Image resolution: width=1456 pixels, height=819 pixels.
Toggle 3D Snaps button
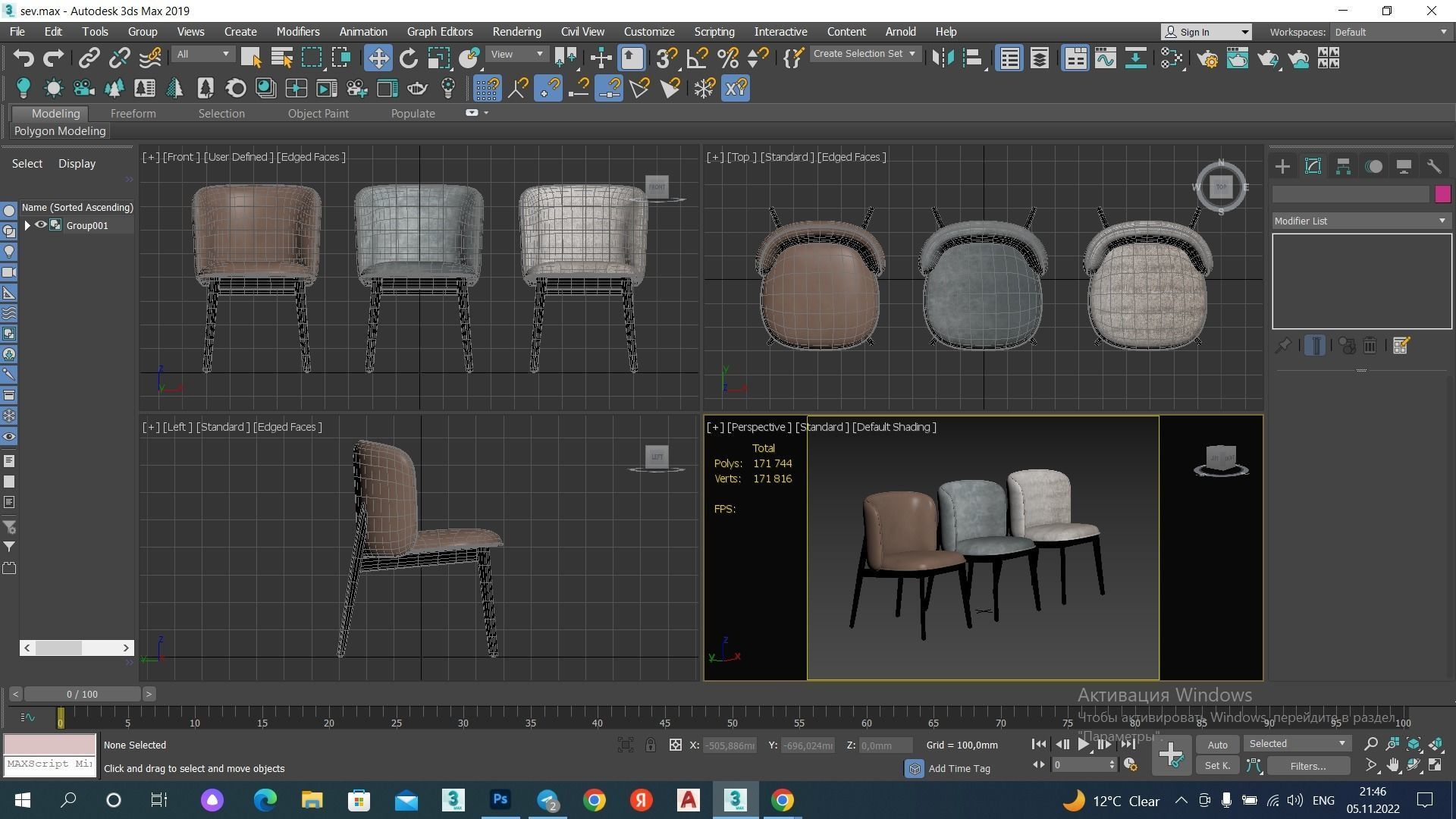point(667,58)
